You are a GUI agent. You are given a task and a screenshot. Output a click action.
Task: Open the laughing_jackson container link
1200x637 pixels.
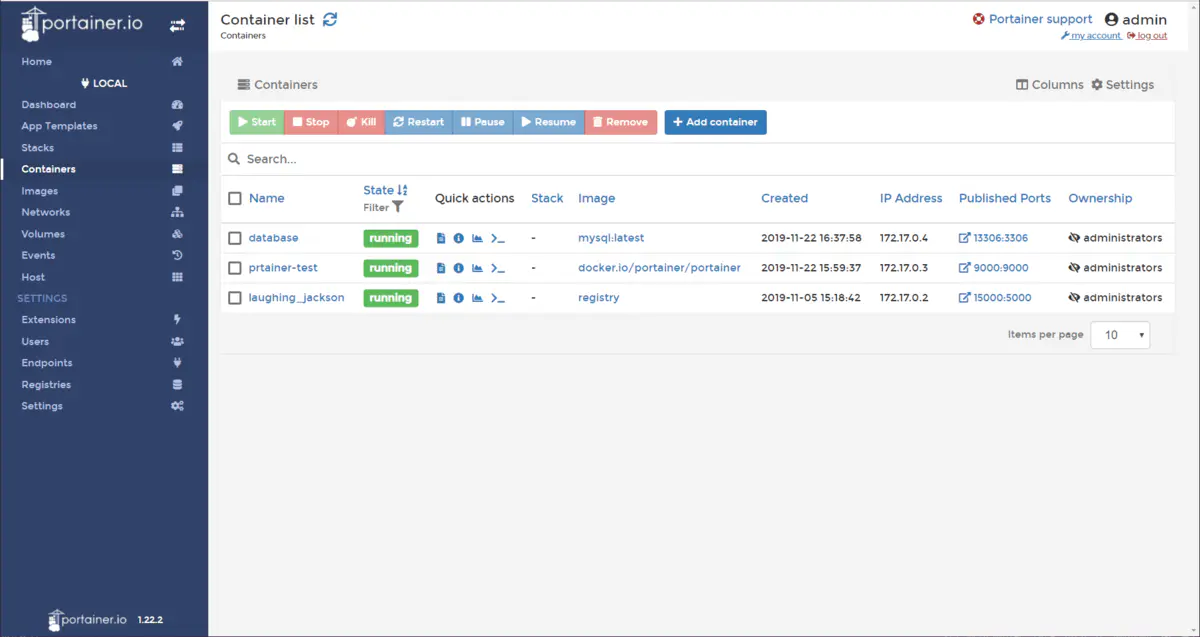click(x=296, y=298)
